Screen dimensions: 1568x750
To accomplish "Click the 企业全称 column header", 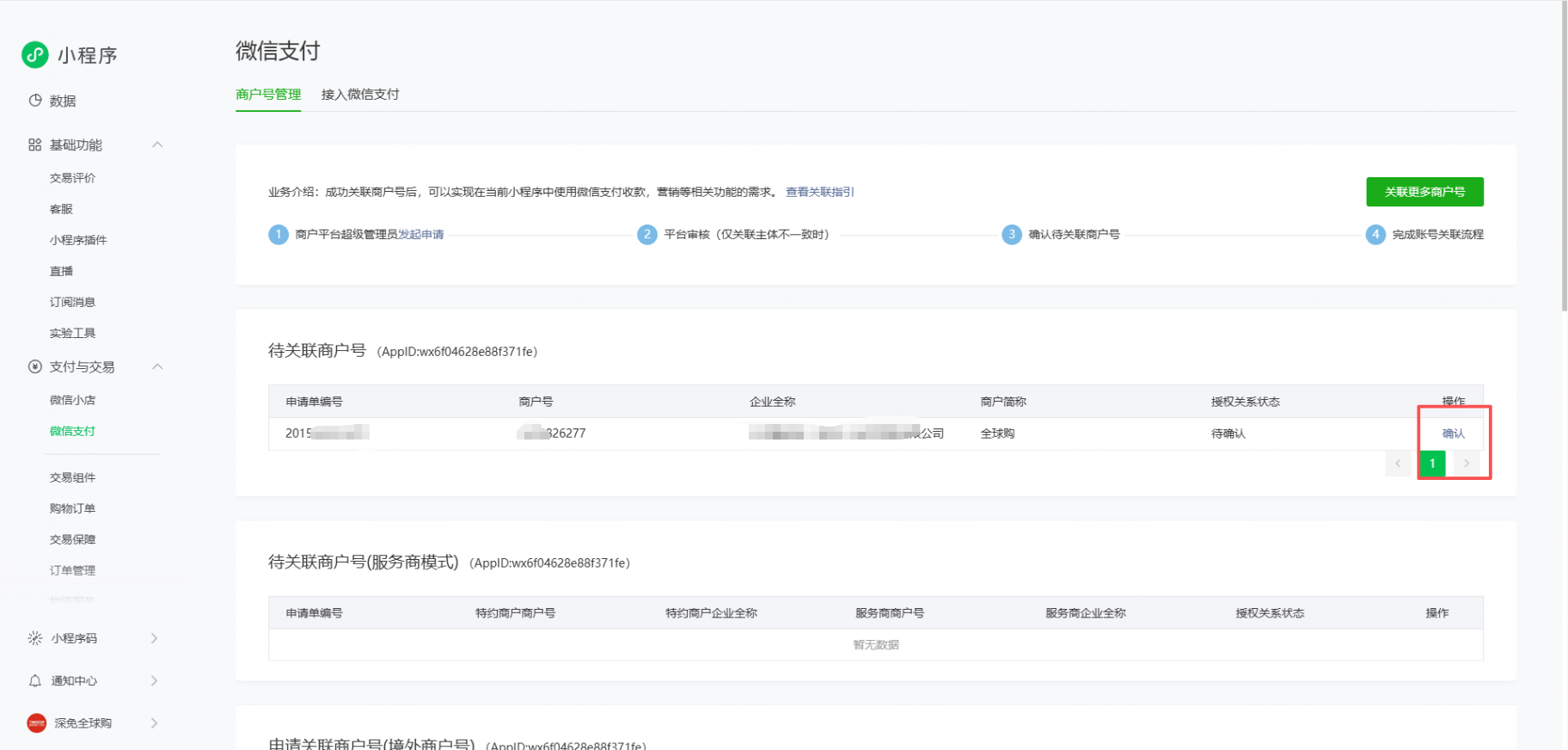I will (x=772, y=402).
